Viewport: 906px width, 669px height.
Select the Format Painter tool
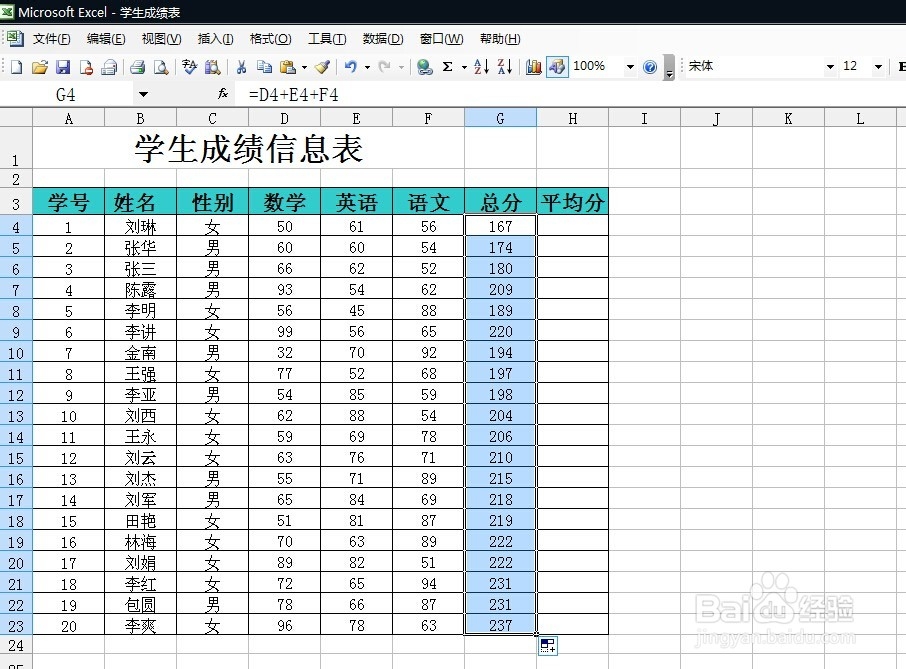[x=320, y=67]
